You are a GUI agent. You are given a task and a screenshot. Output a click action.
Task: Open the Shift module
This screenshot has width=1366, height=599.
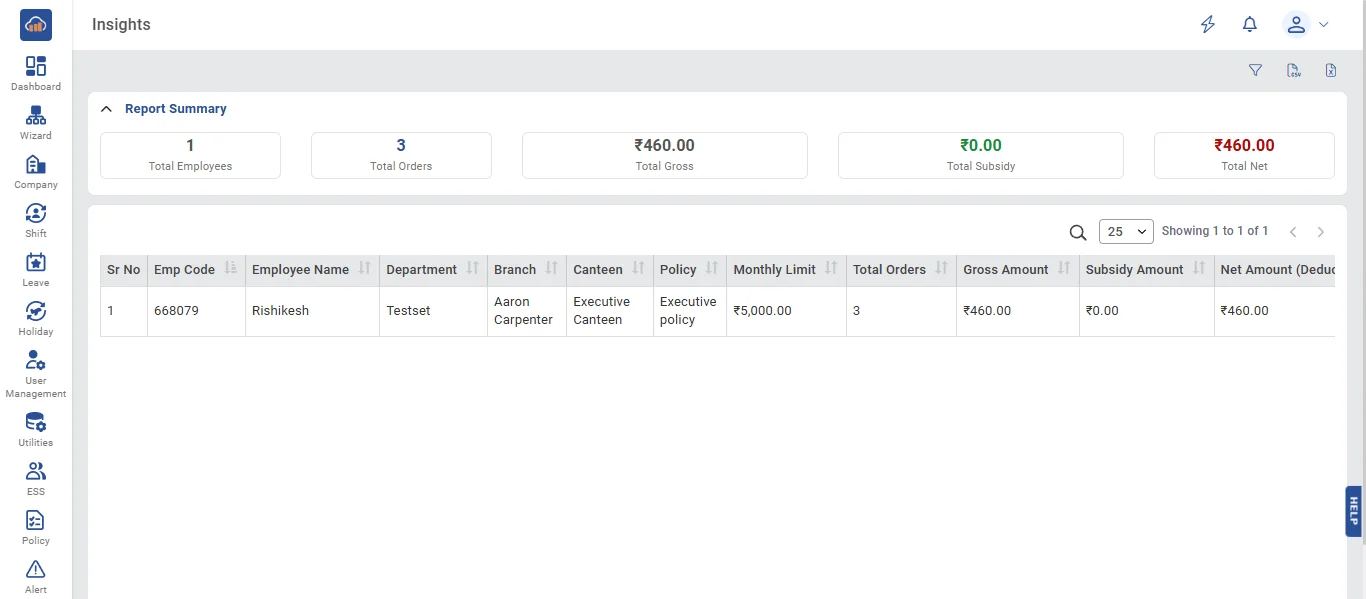(x=36, y=221)
